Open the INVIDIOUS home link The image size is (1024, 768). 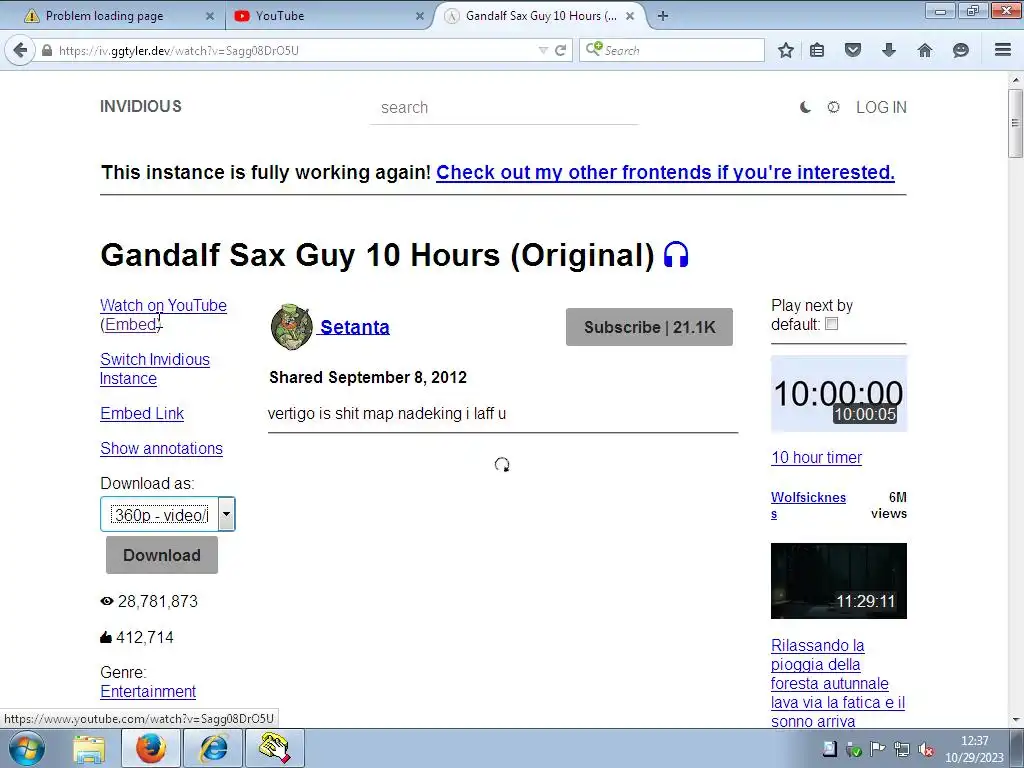pos(140,106)
